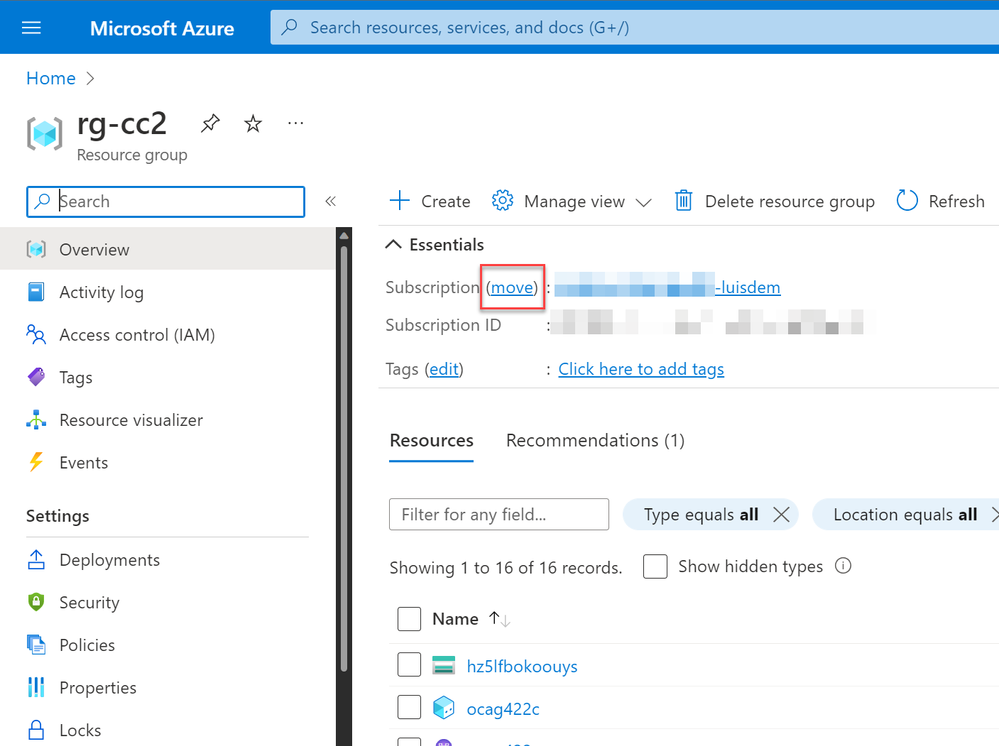Go to Home breadcrumb
The image size is (999, 746).
51,78
